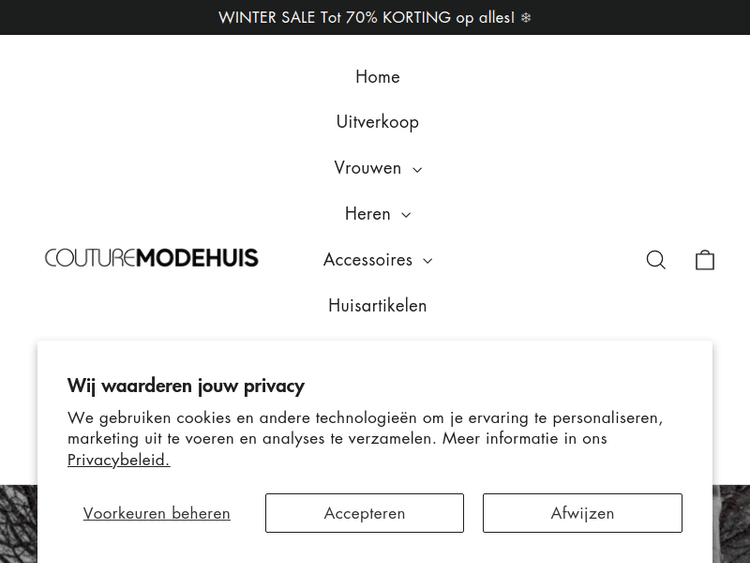Select the Accessoires menu label

367,260
